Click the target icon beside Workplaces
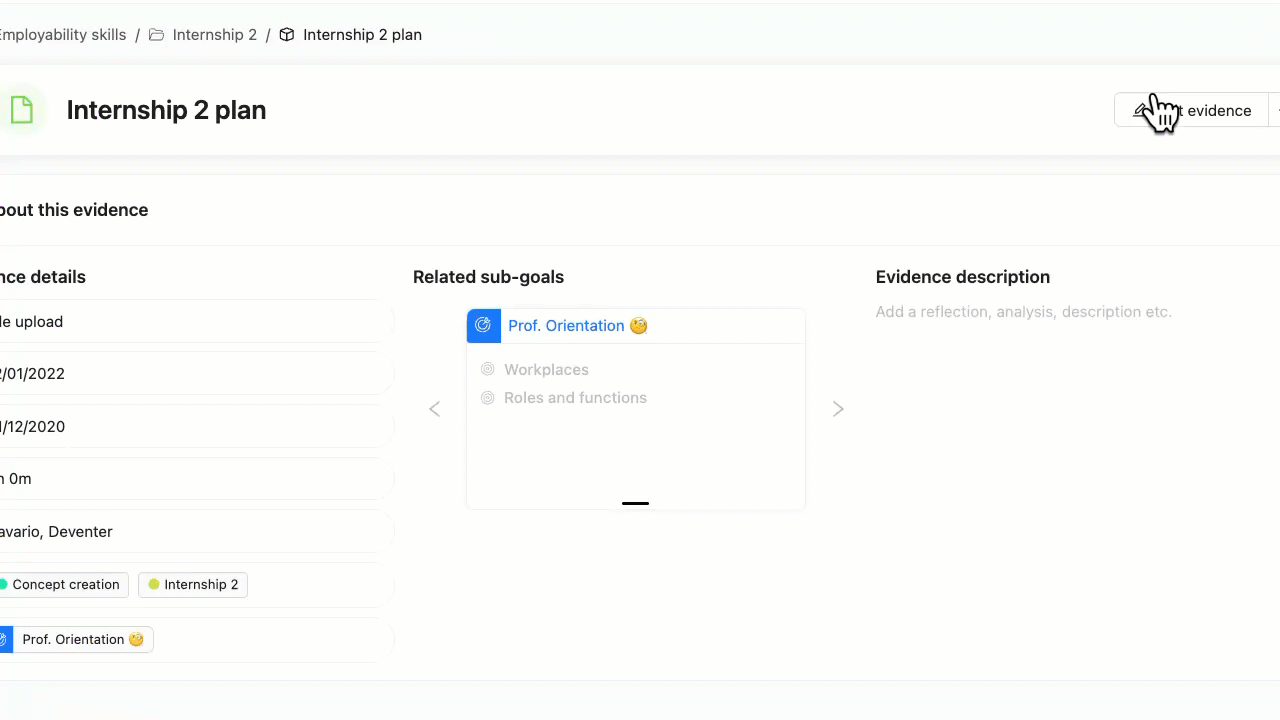 click(x=488, y=370)
